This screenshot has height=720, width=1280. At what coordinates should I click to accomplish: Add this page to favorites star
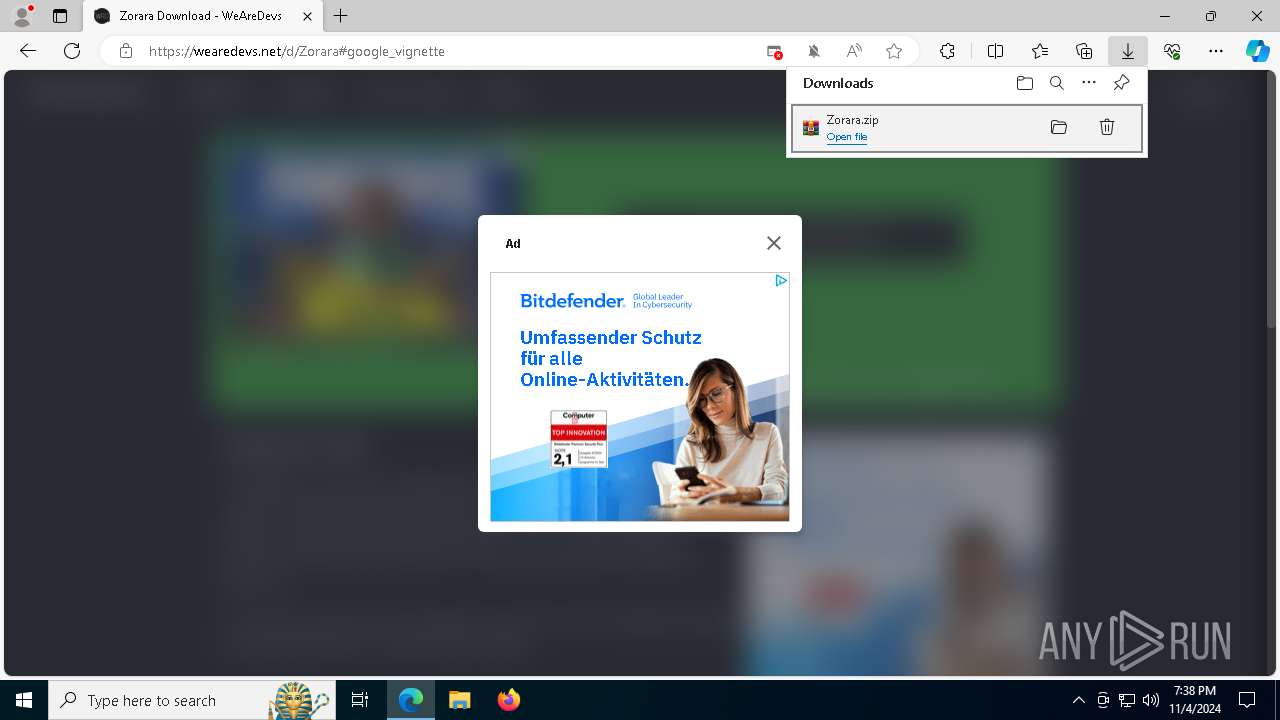(x=894, y=51)
